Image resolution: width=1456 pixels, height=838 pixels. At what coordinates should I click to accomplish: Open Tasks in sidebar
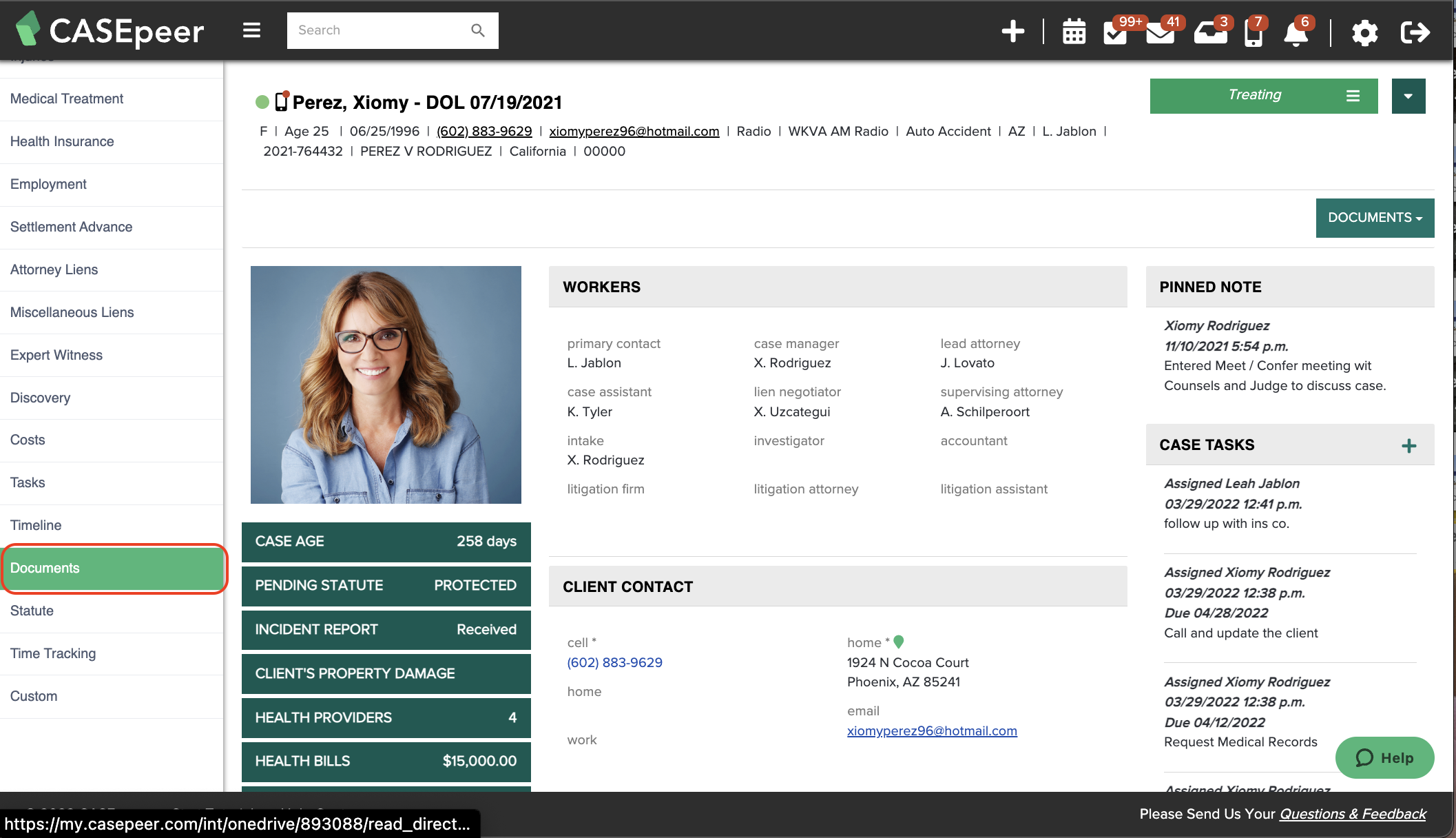click(112, 483)
